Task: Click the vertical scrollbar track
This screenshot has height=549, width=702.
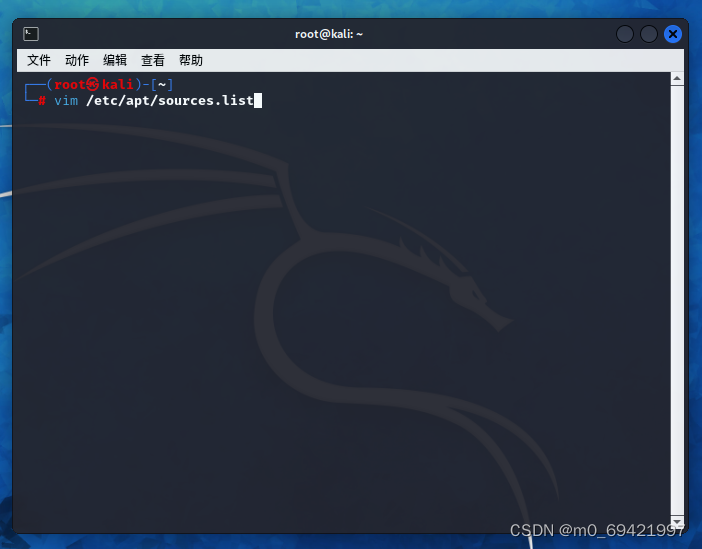Action: [x=677, y=300]
